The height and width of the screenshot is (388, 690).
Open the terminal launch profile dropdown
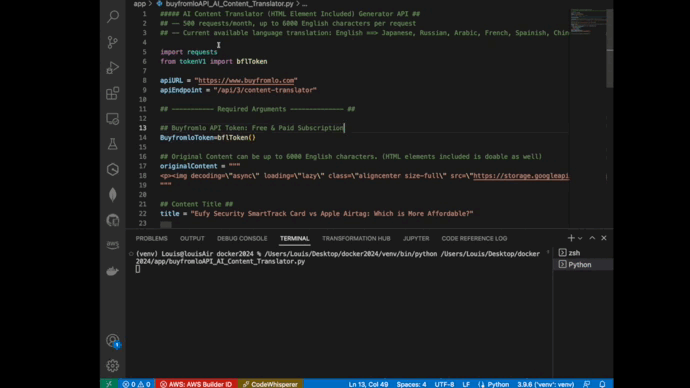tap(580, 238)
